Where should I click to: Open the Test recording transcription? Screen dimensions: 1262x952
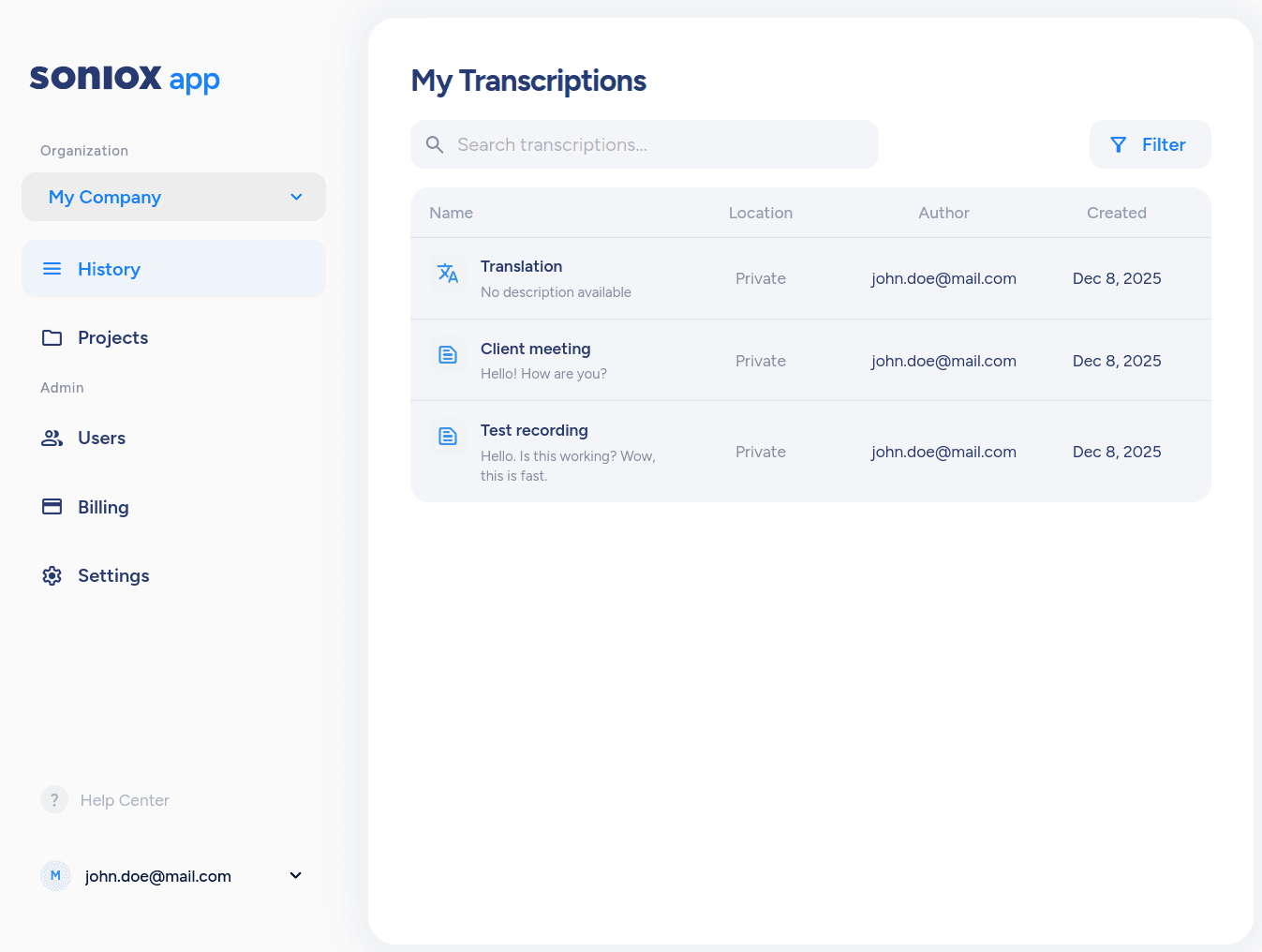tap(534, 430)
